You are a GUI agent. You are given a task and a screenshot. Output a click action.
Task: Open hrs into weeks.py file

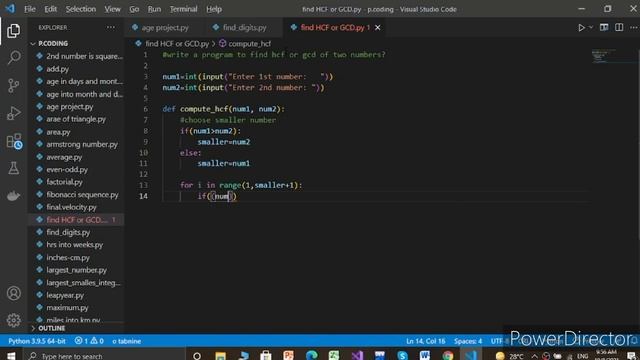74,245
